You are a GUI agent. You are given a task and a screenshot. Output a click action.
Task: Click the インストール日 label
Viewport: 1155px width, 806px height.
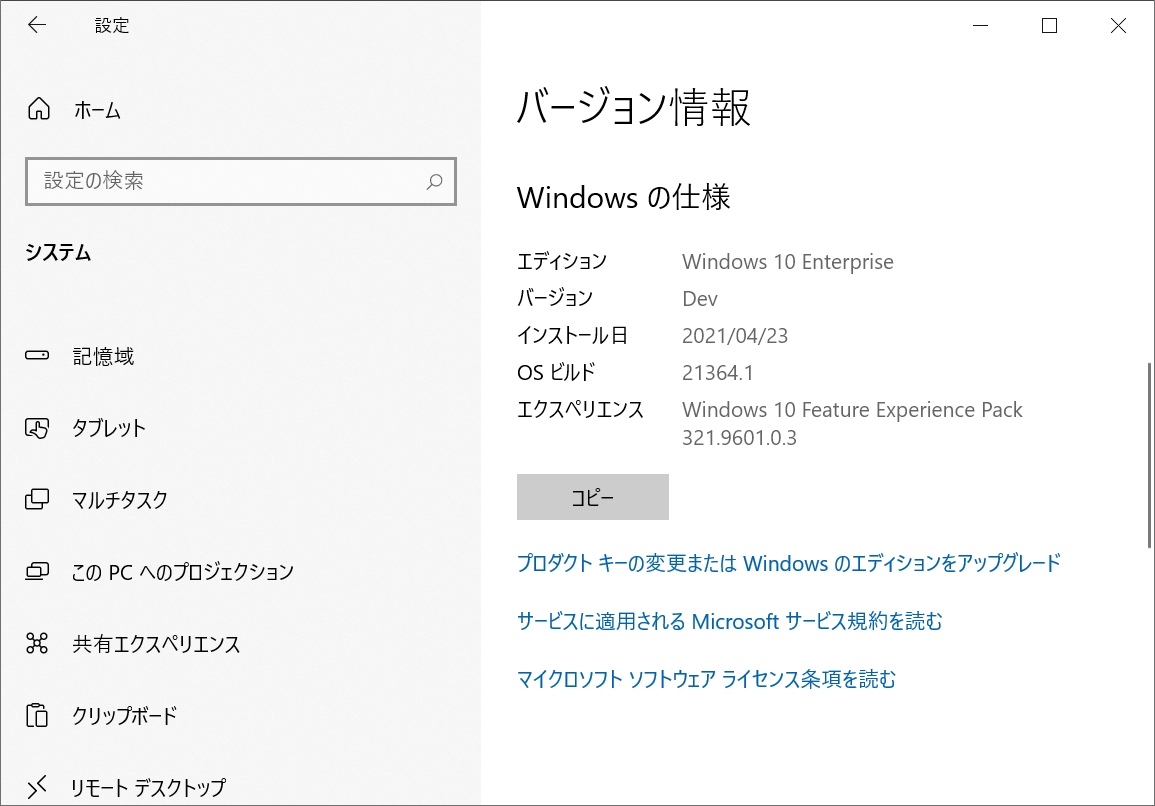coord(572,336)
